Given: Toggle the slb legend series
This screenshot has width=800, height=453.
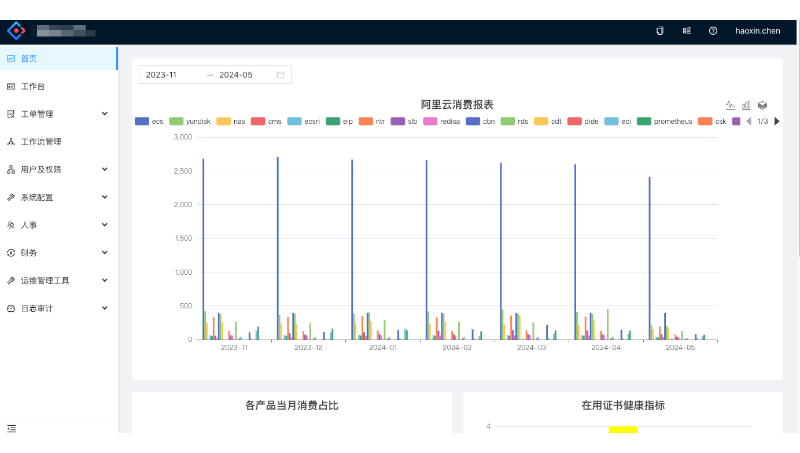Looking at the screenshot, I should [404, 121].
